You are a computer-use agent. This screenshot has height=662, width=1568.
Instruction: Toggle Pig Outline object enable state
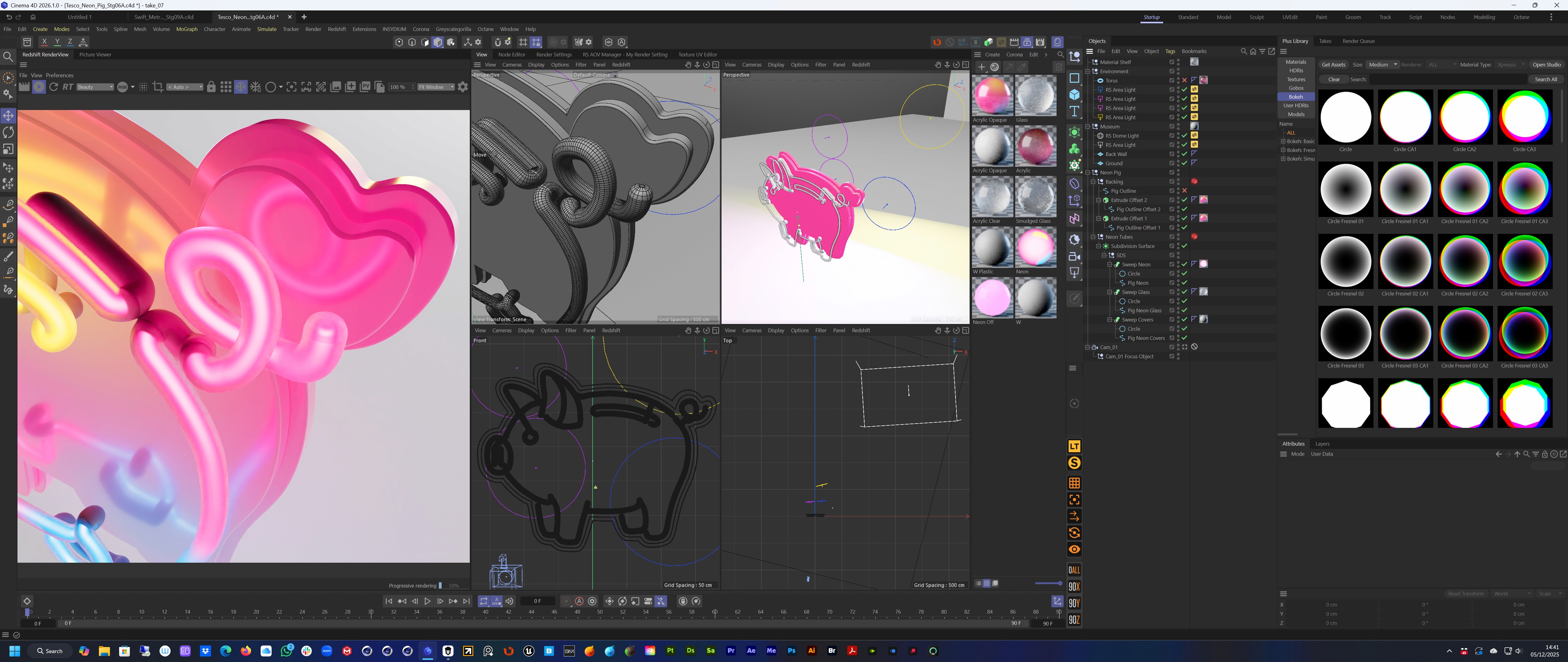pyautogui.click(x=1184, y=191)
